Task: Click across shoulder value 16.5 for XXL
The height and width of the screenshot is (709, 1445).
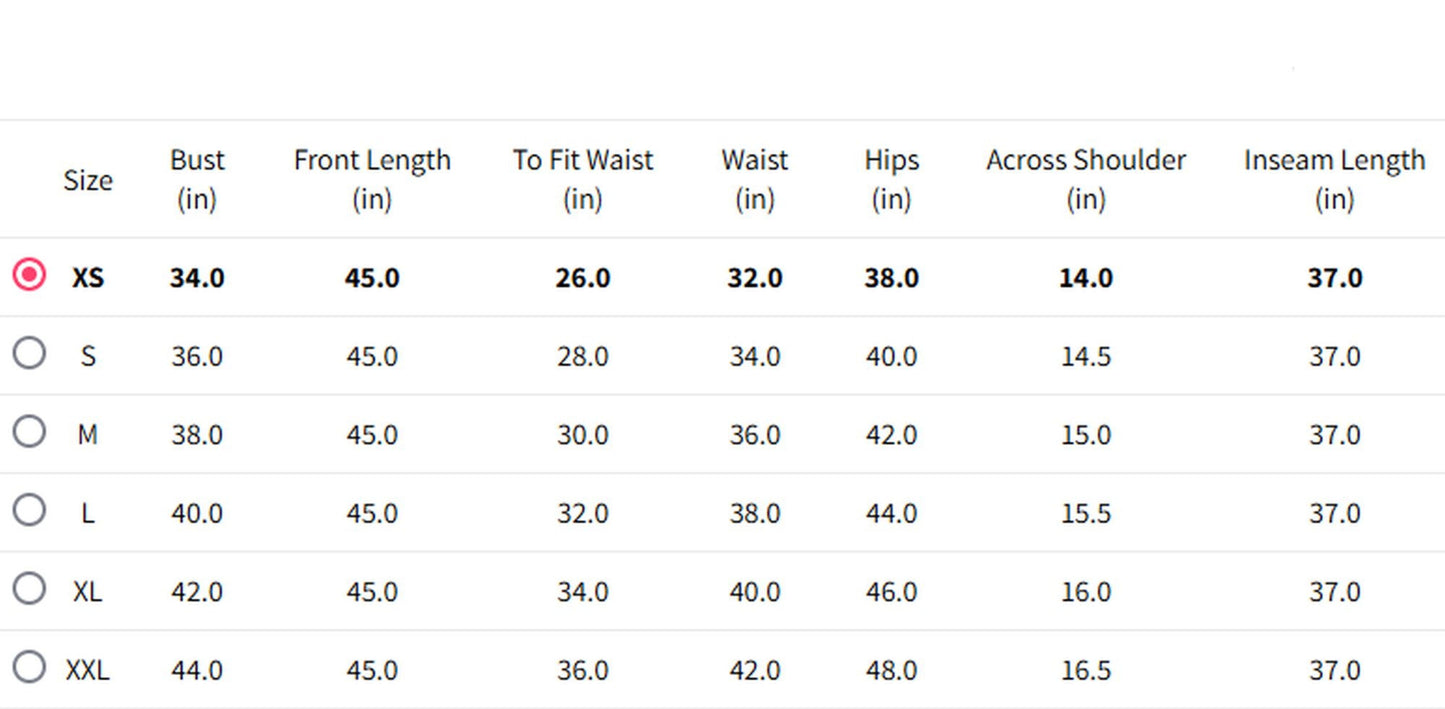Action: coord(1086,670)
